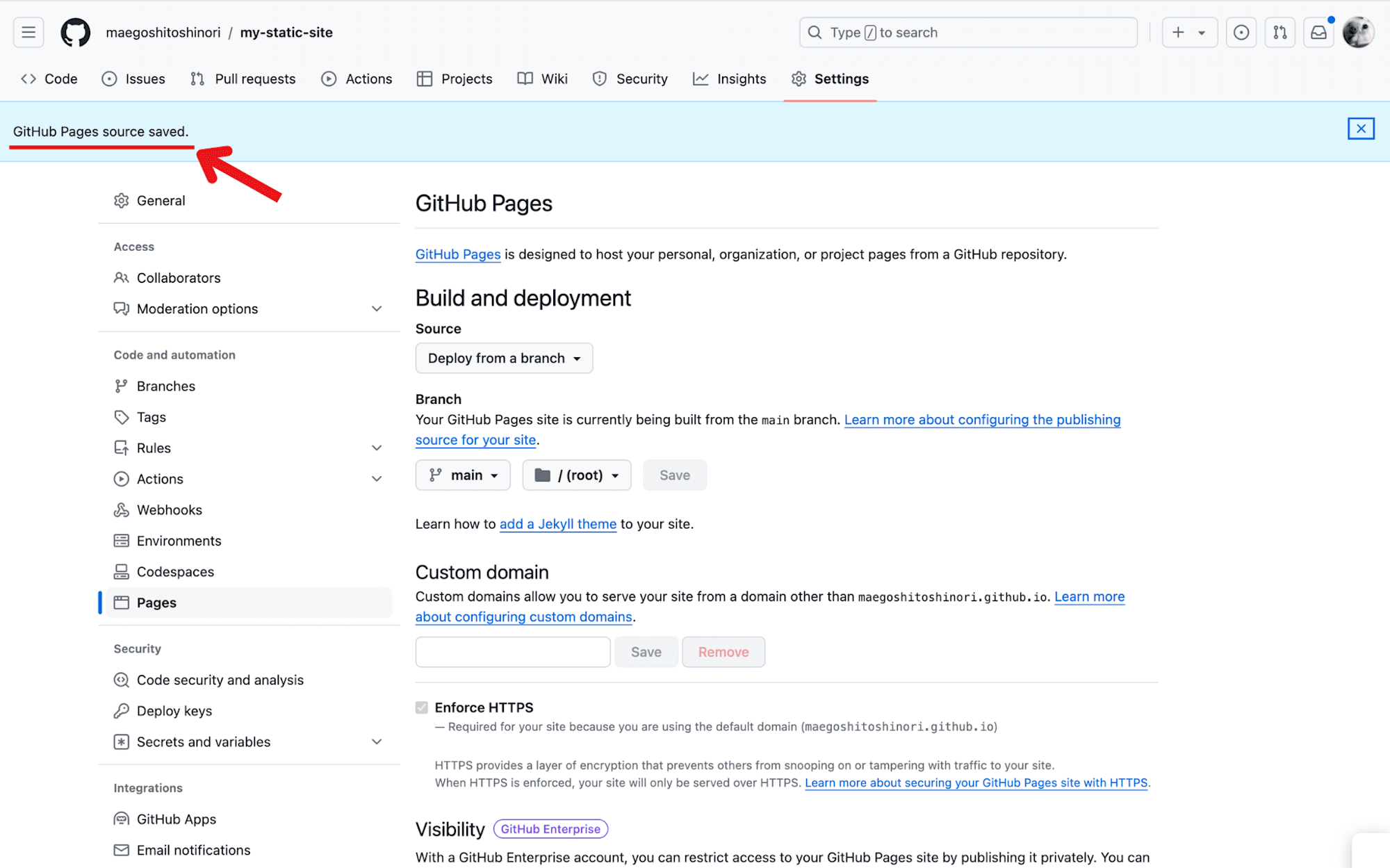Open the GitHub Pages documentation link
This screenshot has width=1390, height=868.
458,254
